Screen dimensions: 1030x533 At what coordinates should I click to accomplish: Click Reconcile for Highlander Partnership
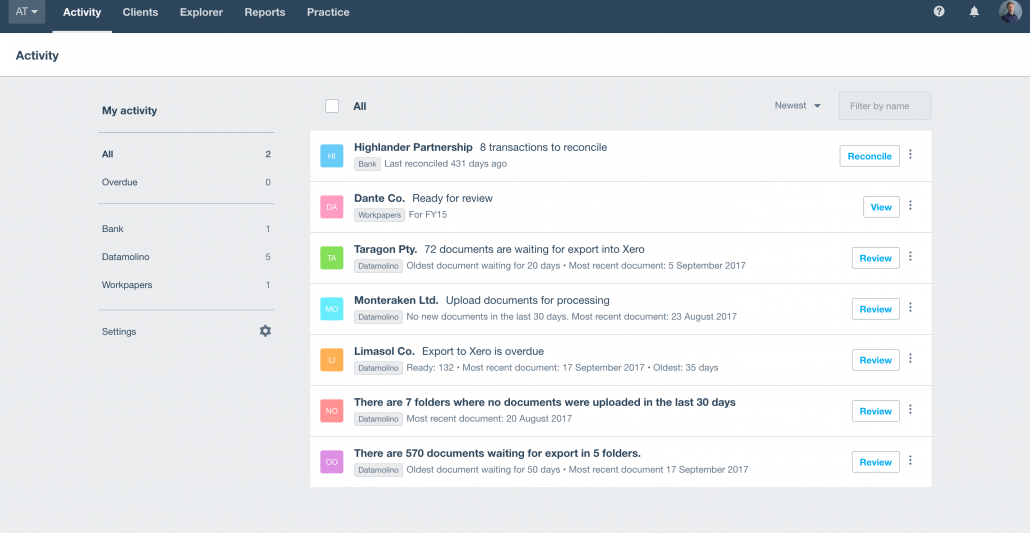(870, 156)
